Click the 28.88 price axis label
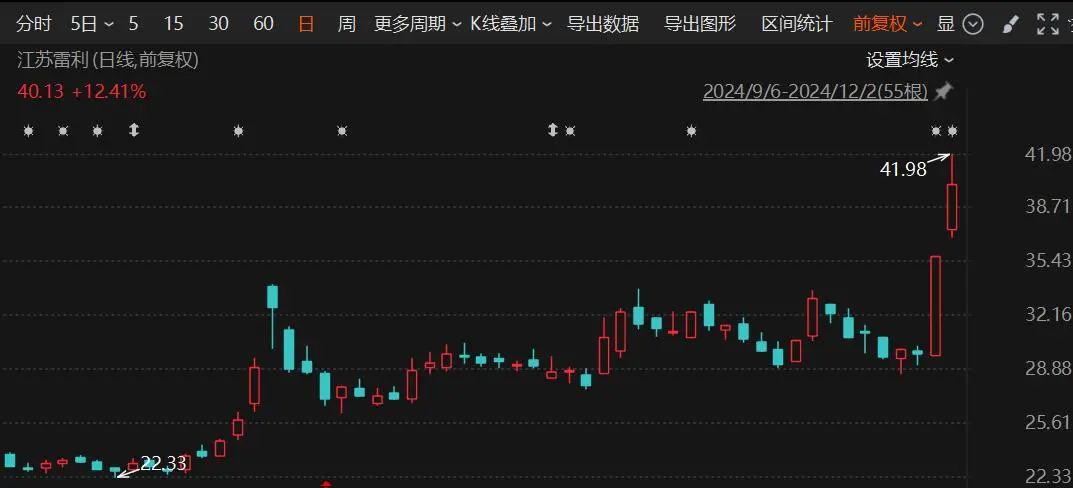Viewport: 1073px width, 488px height. pos(1048,368)
